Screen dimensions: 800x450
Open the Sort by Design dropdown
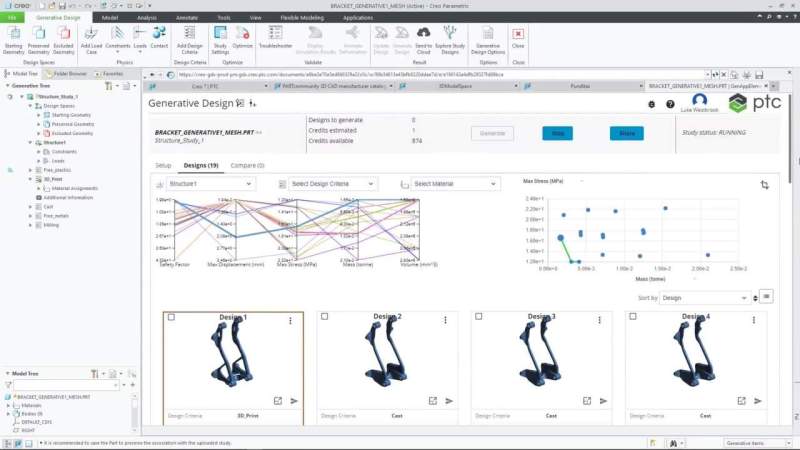[x=704, y=298]
